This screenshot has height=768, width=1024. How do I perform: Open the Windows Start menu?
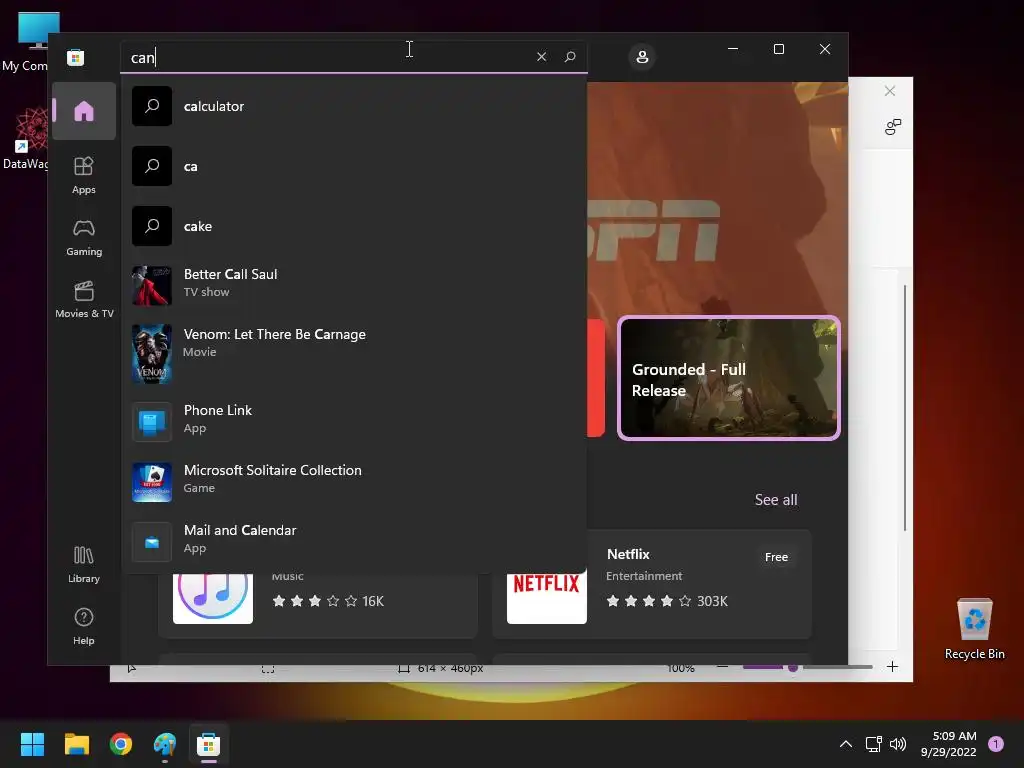point(32,744)
